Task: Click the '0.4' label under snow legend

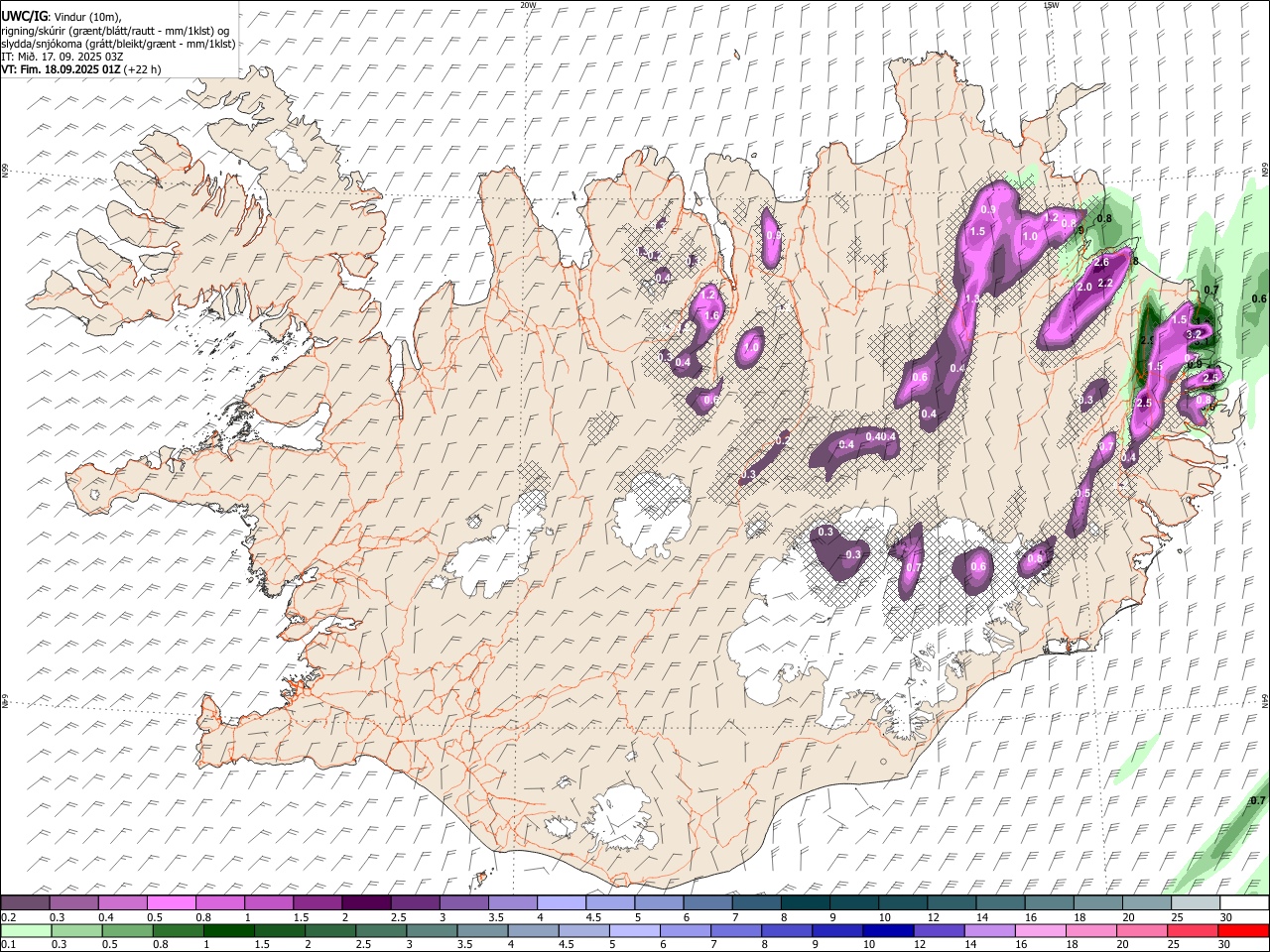Action: click(106, 917)
